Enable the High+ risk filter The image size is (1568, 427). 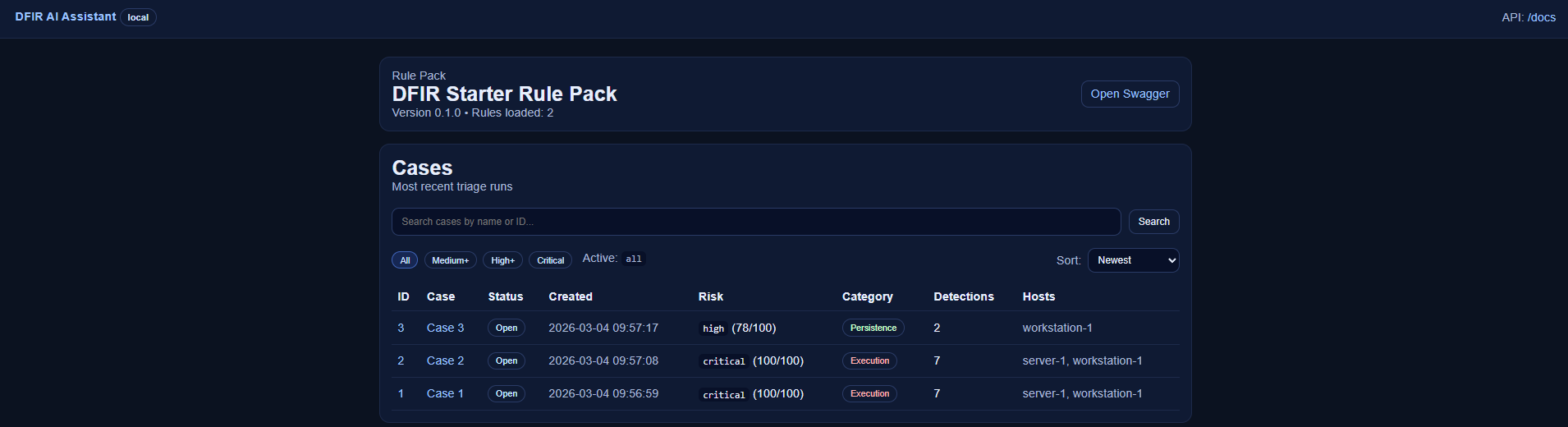pyautogui.click(x=502, y=260)
